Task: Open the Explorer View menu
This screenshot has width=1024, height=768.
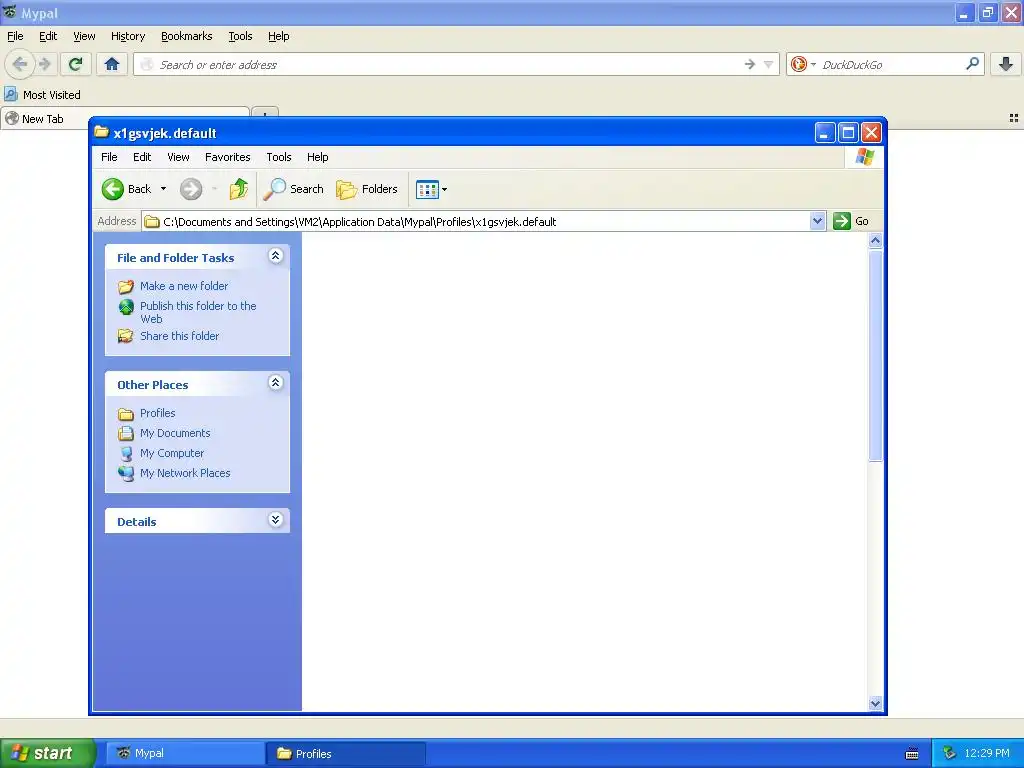Action: [x=178, y=157]
